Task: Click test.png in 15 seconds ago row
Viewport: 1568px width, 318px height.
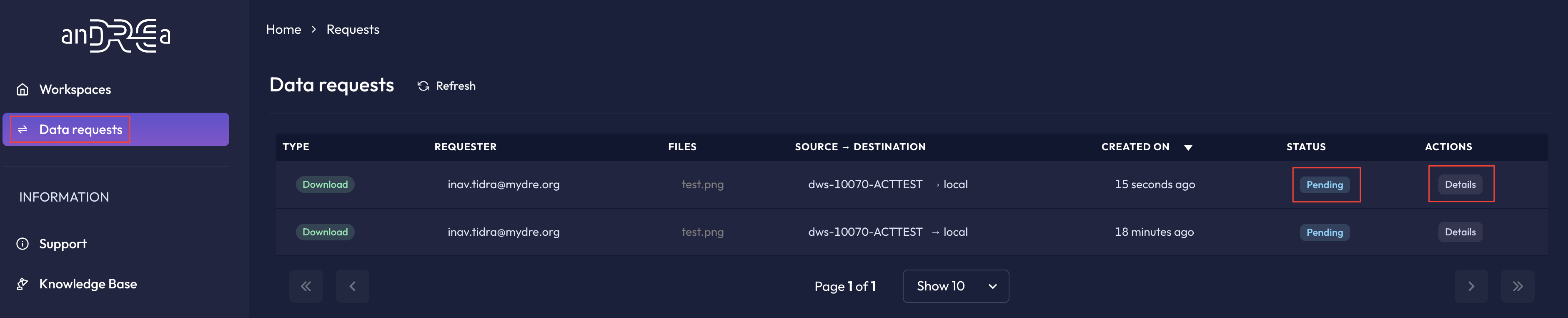Action: pyautogui.click(x=702, y=184)
